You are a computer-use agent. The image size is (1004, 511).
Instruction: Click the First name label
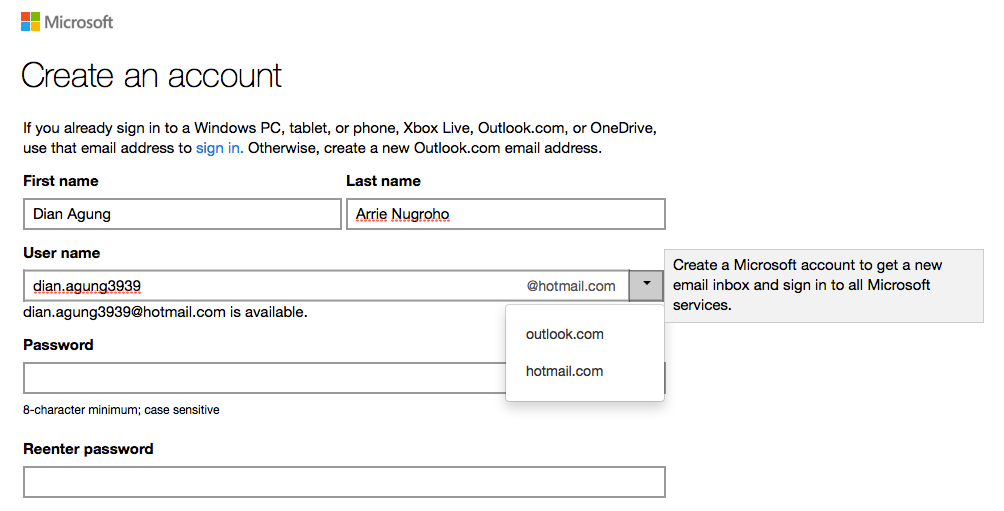tap(61, 181)
